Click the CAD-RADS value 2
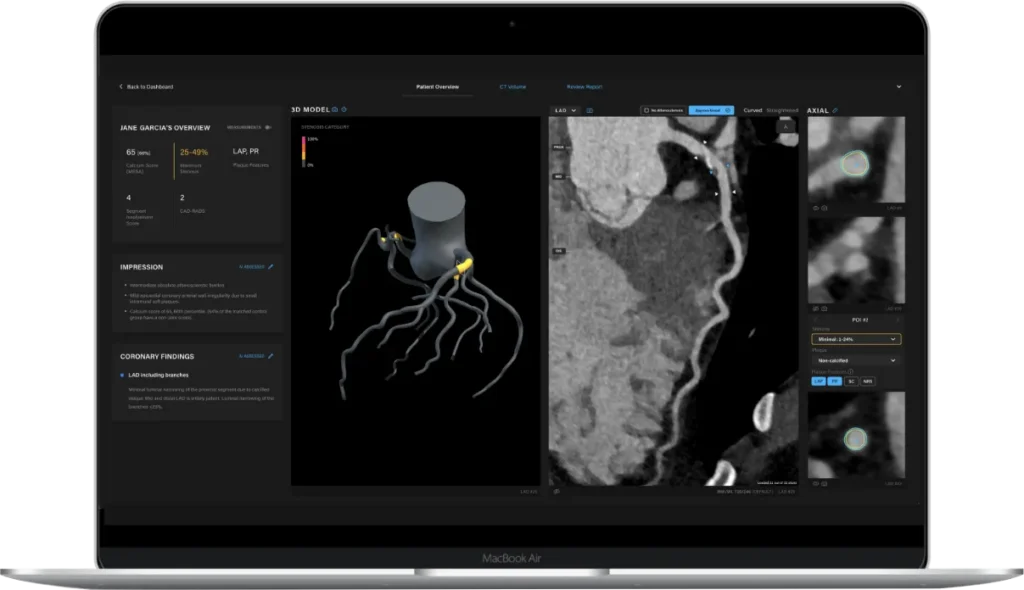Viewport: 1024px width, 590px height. tap(182, 197)
